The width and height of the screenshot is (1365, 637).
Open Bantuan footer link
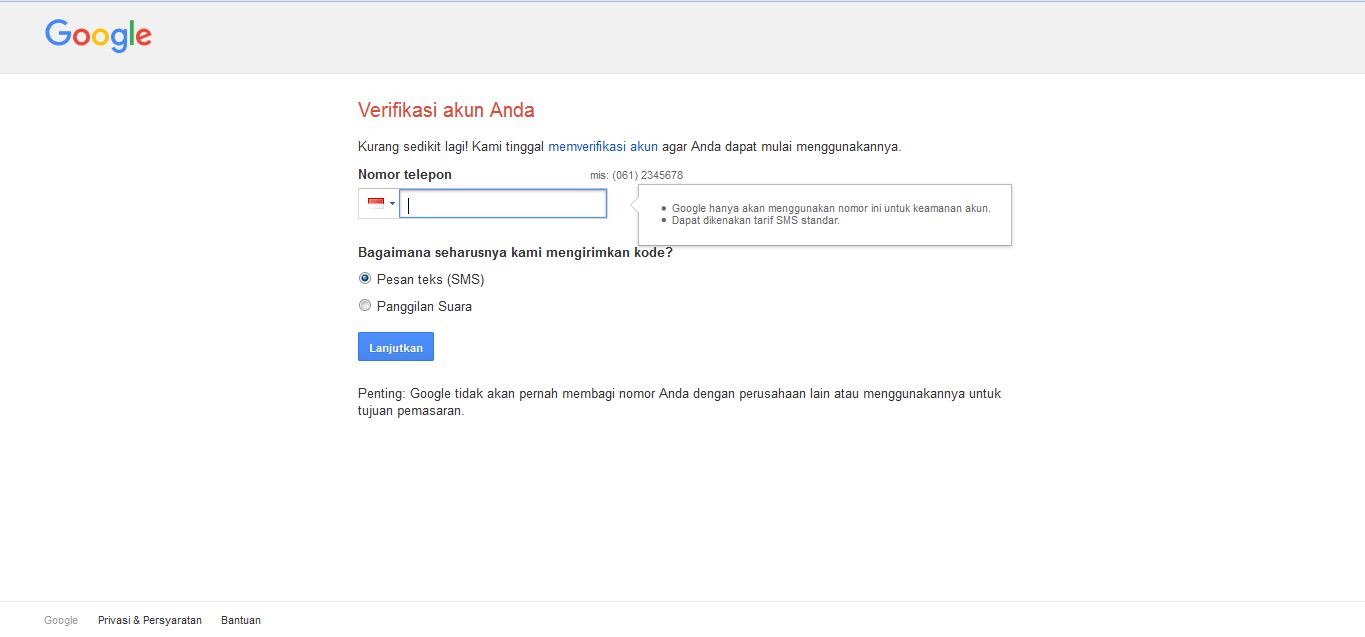point(241,620)
